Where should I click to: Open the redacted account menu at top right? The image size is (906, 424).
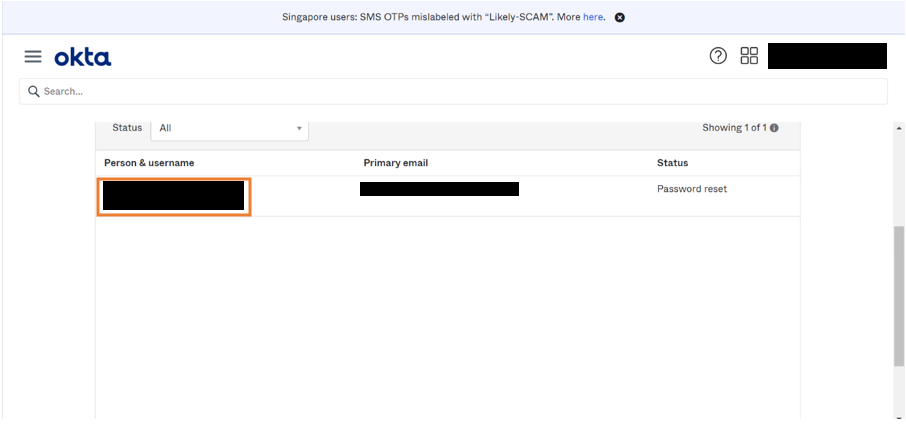[827, 56]
